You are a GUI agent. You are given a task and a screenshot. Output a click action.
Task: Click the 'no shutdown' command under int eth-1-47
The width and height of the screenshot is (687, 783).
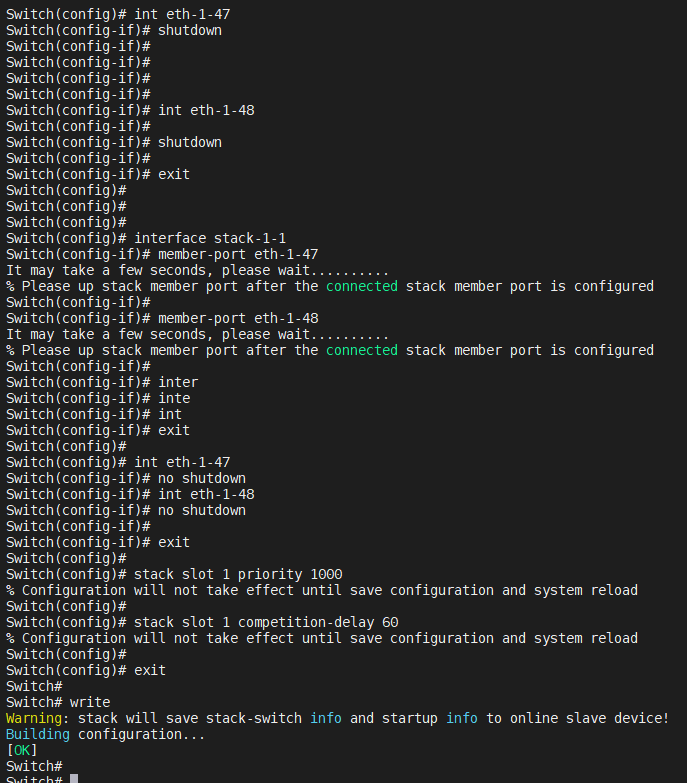coord(202,478)
